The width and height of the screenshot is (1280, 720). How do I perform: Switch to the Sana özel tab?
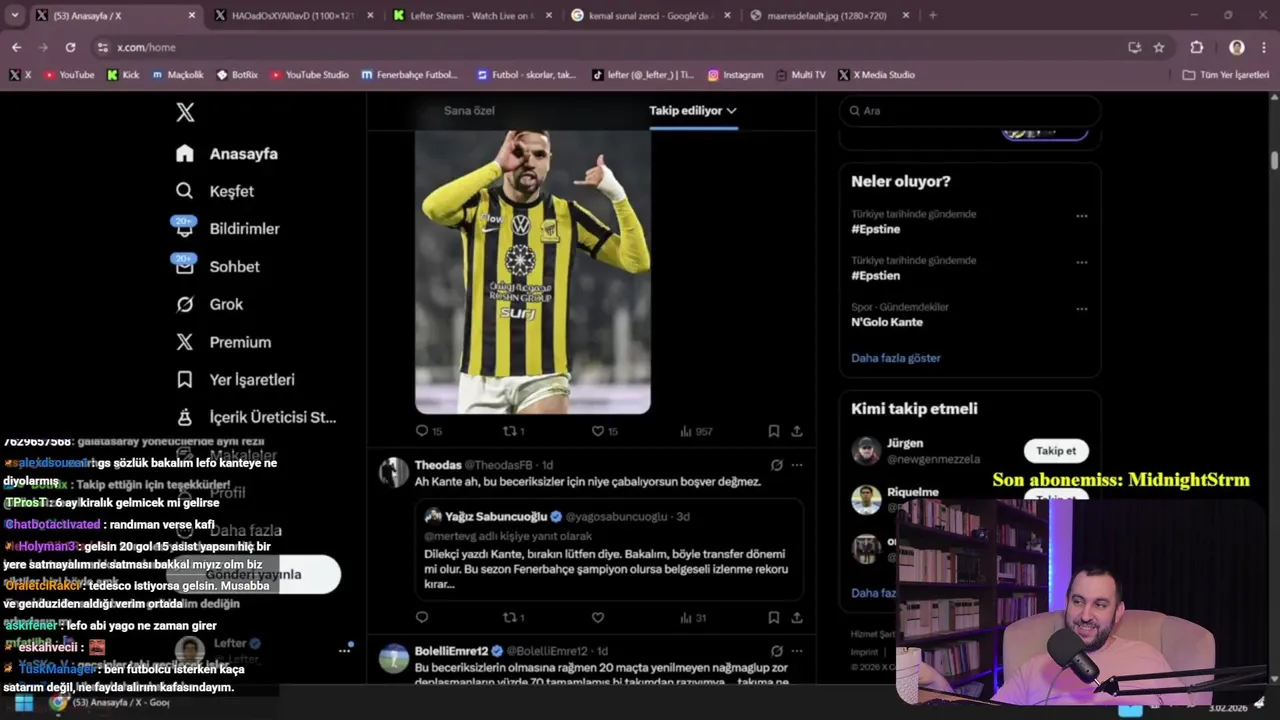click(x=469, y=110)
